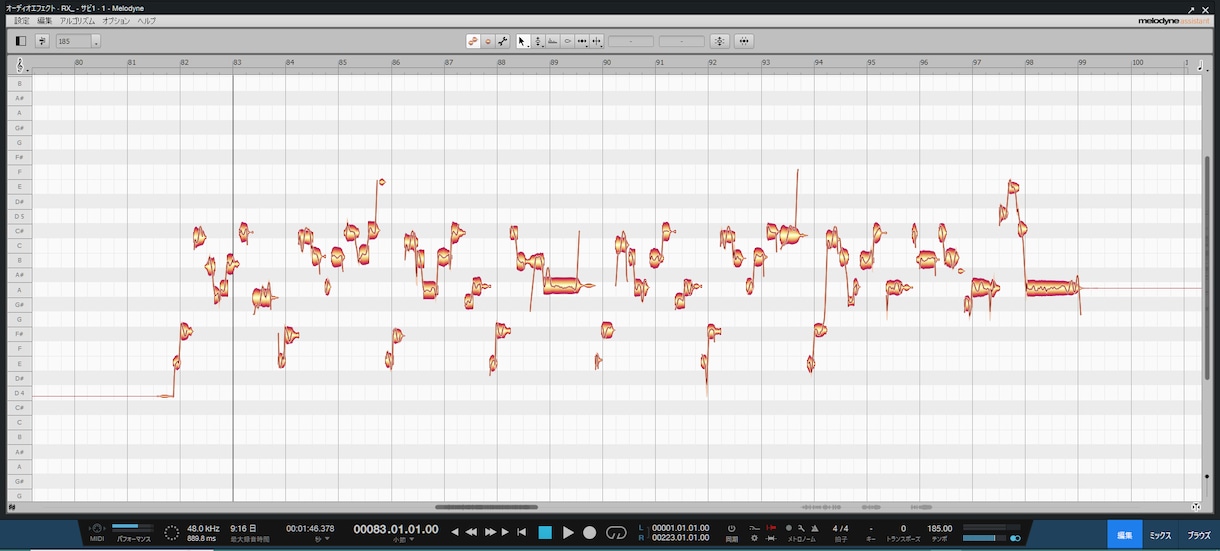Open the 編集 menu
The image size is (1220, 551).
coord(44,21)
